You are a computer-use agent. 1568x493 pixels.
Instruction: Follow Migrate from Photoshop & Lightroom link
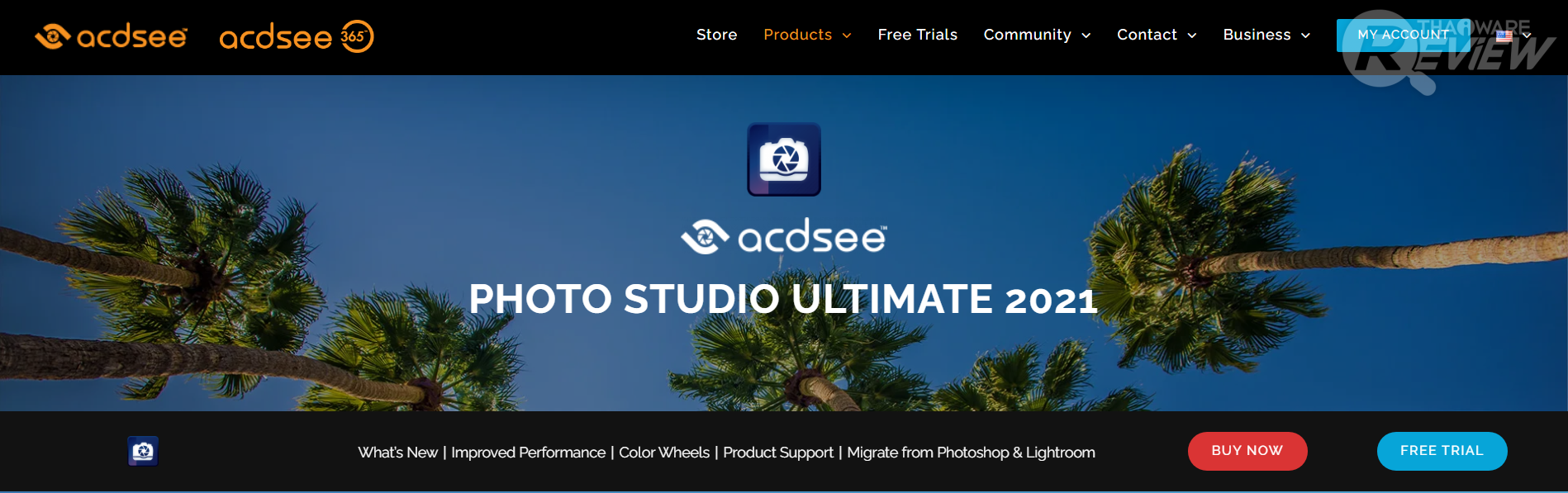971,453
